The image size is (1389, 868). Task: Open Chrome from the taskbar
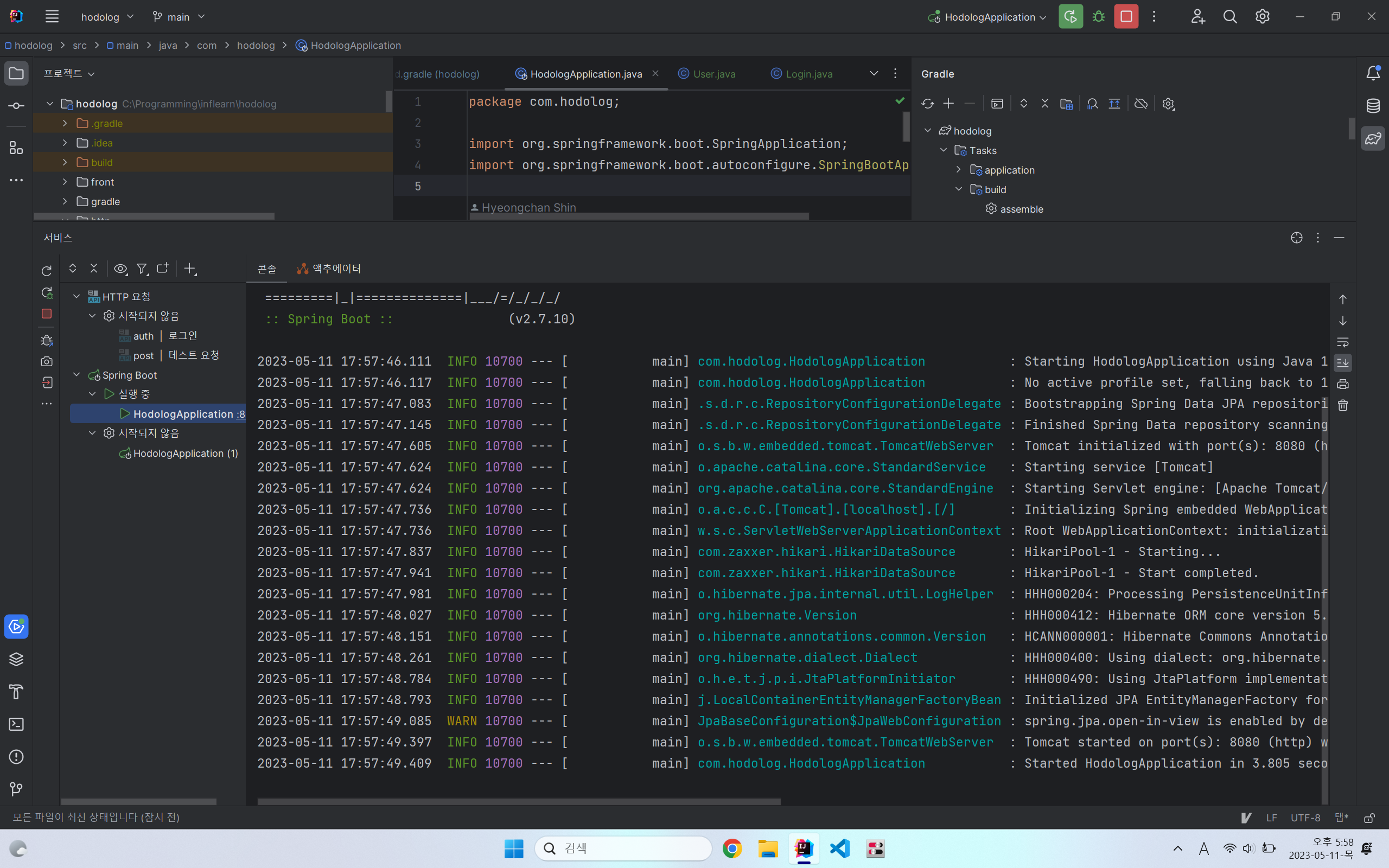tap(732, 848)
